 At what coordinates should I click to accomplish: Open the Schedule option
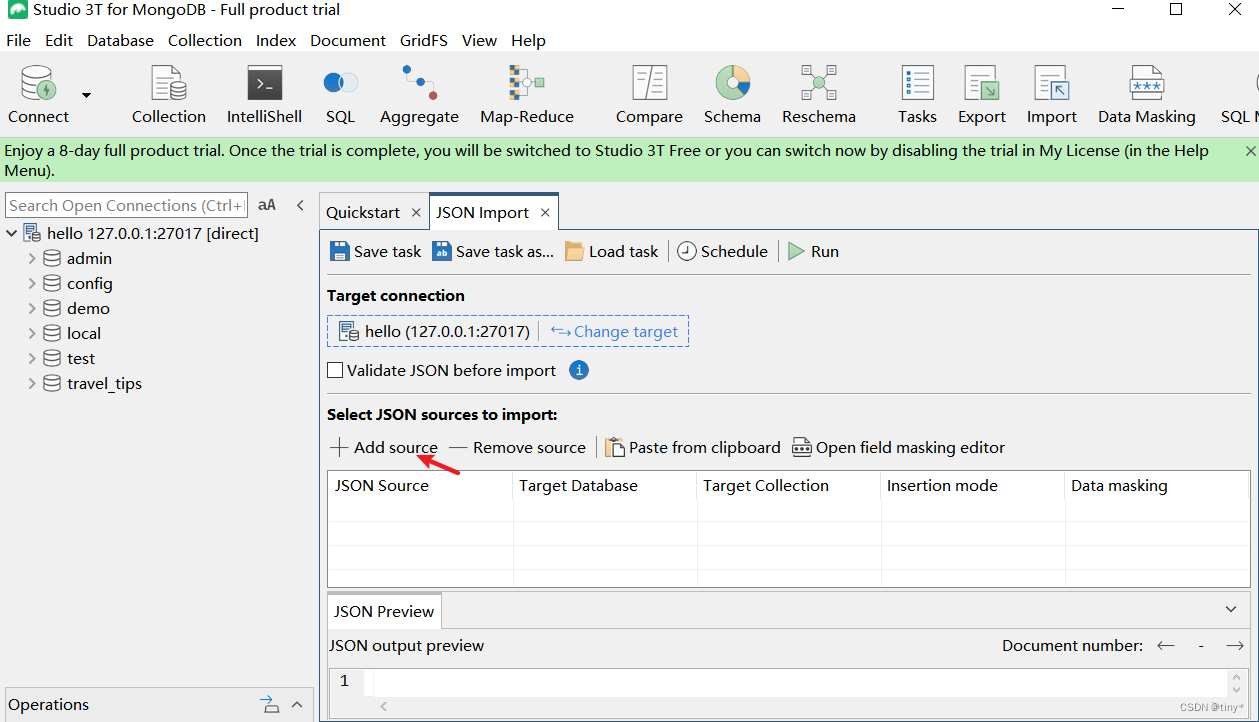click(722, 251)
